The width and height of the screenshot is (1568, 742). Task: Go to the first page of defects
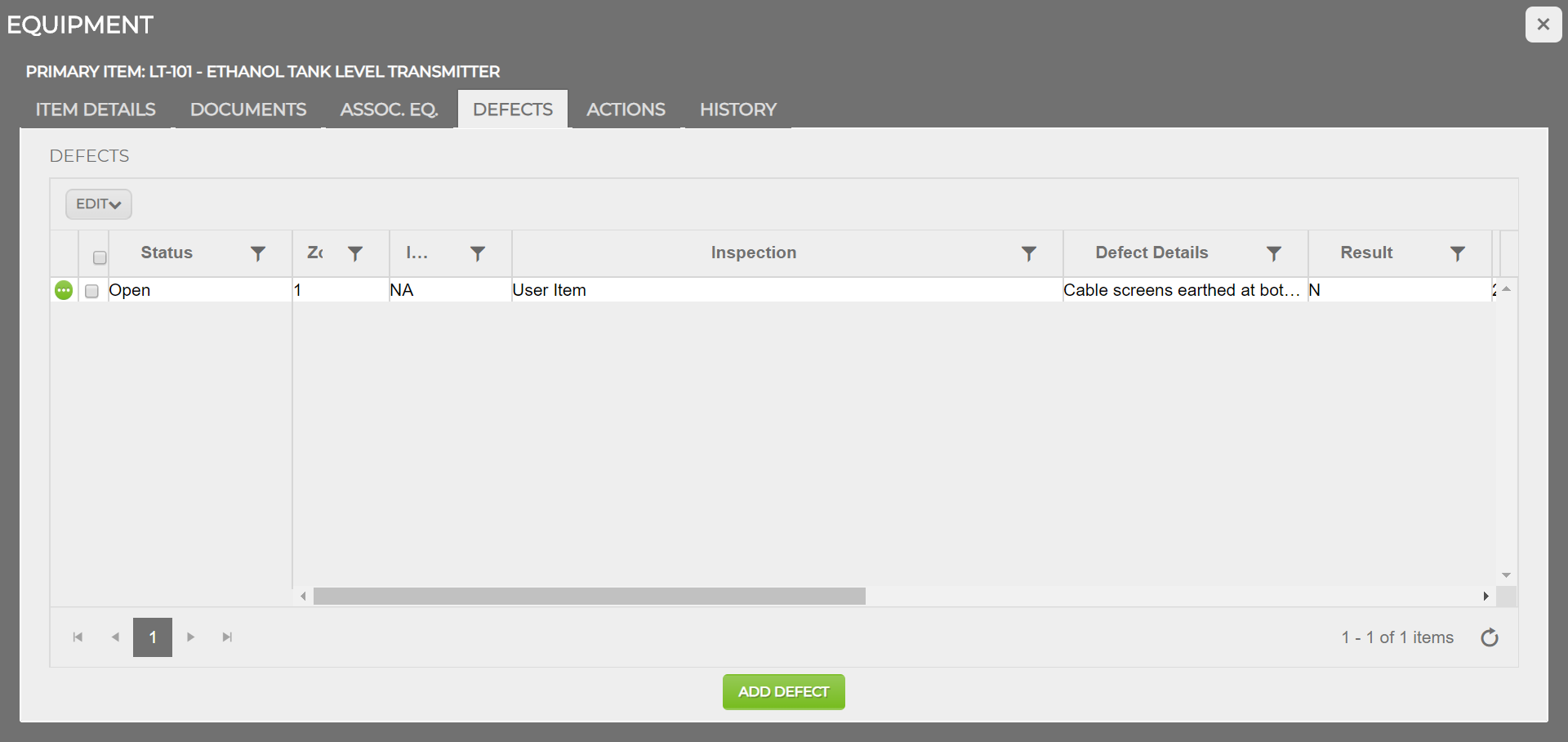click(x=78, y=637)
